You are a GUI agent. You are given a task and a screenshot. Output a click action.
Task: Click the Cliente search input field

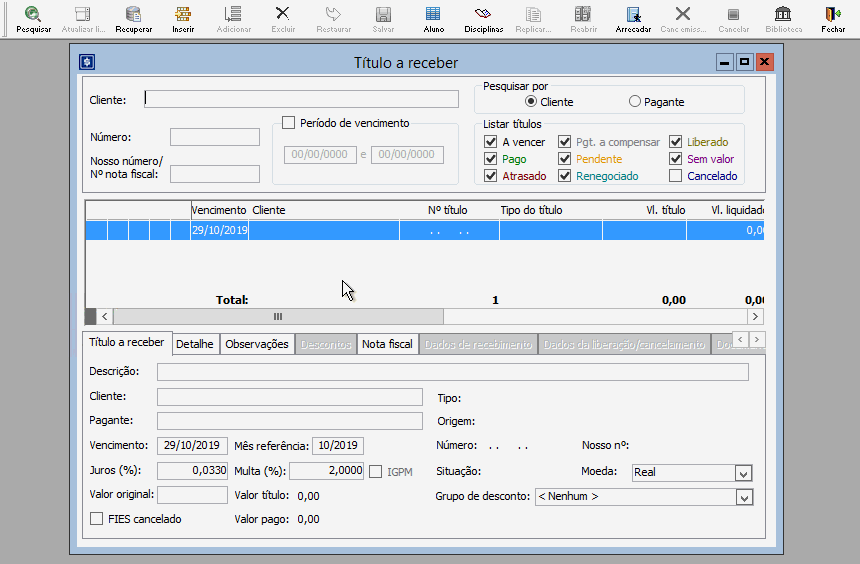coord(303,99)
